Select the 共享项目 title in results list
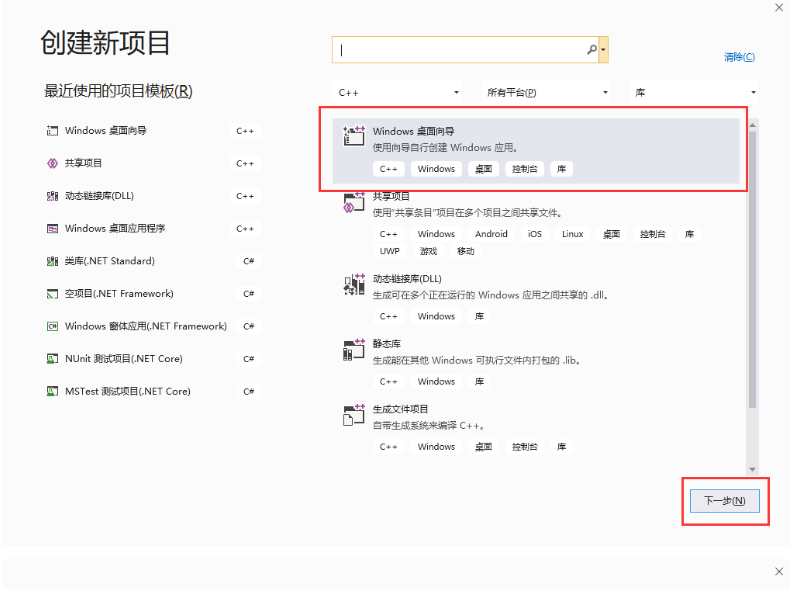790x589 pixels. [x=391, y=197]
